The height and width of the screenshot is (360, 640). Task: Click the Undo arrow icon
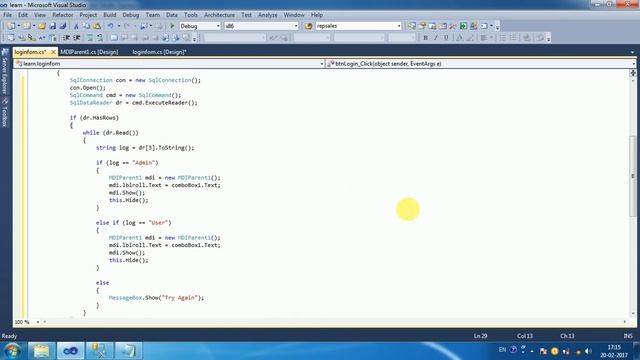pyautogui.click(x=110, y=26)
